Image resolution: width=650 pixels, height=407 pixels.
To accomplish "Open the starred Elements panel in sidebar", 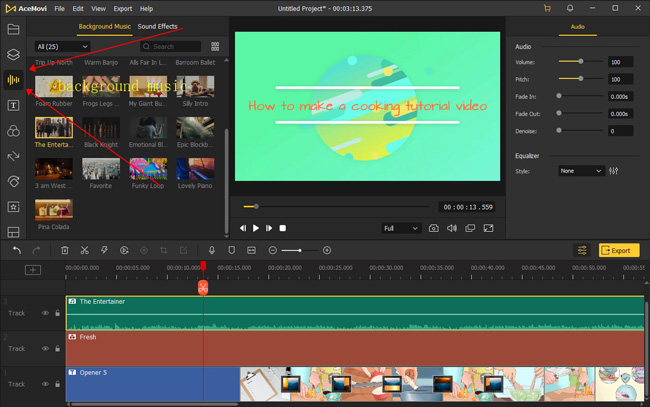I will pyautogui.click(x=13, y=206).
